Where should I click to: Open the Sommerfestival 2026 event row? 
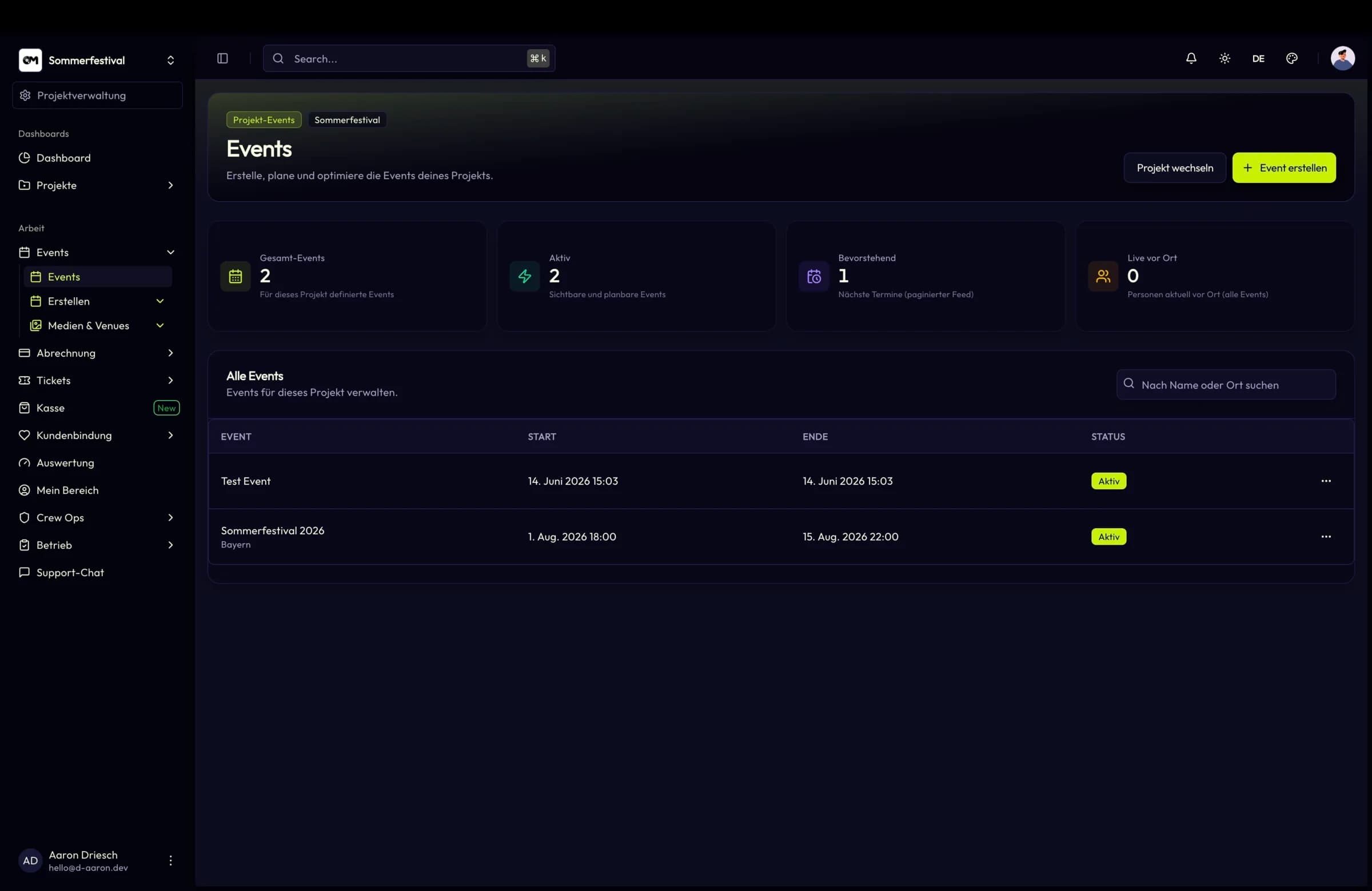tap(780, 537)
